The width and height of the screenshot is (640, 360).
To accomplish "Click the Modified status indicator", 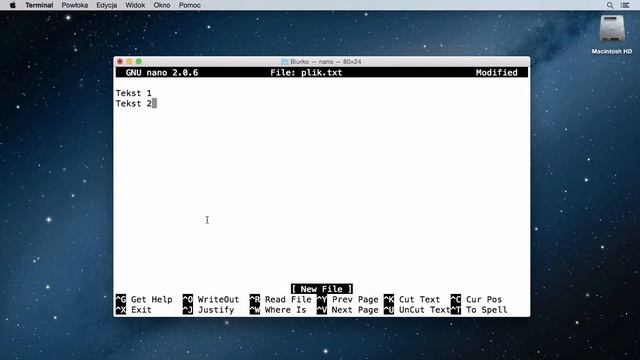I will pos(496,73).
